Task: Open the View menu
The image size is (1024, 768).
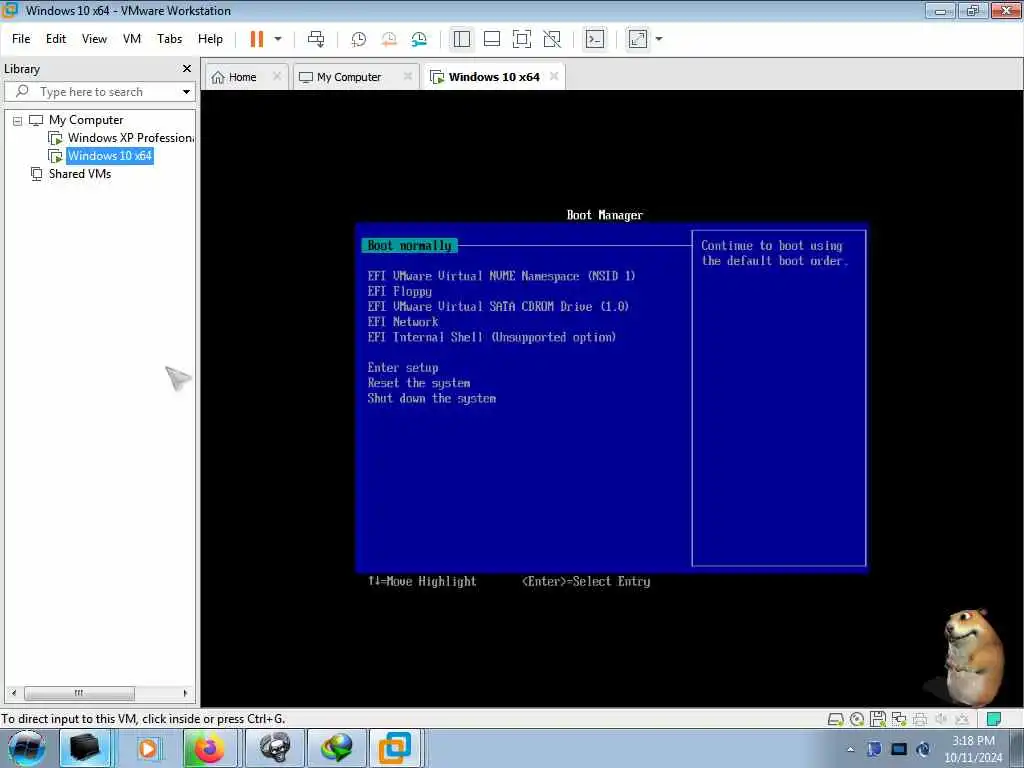Action: [x=94, y=39]
